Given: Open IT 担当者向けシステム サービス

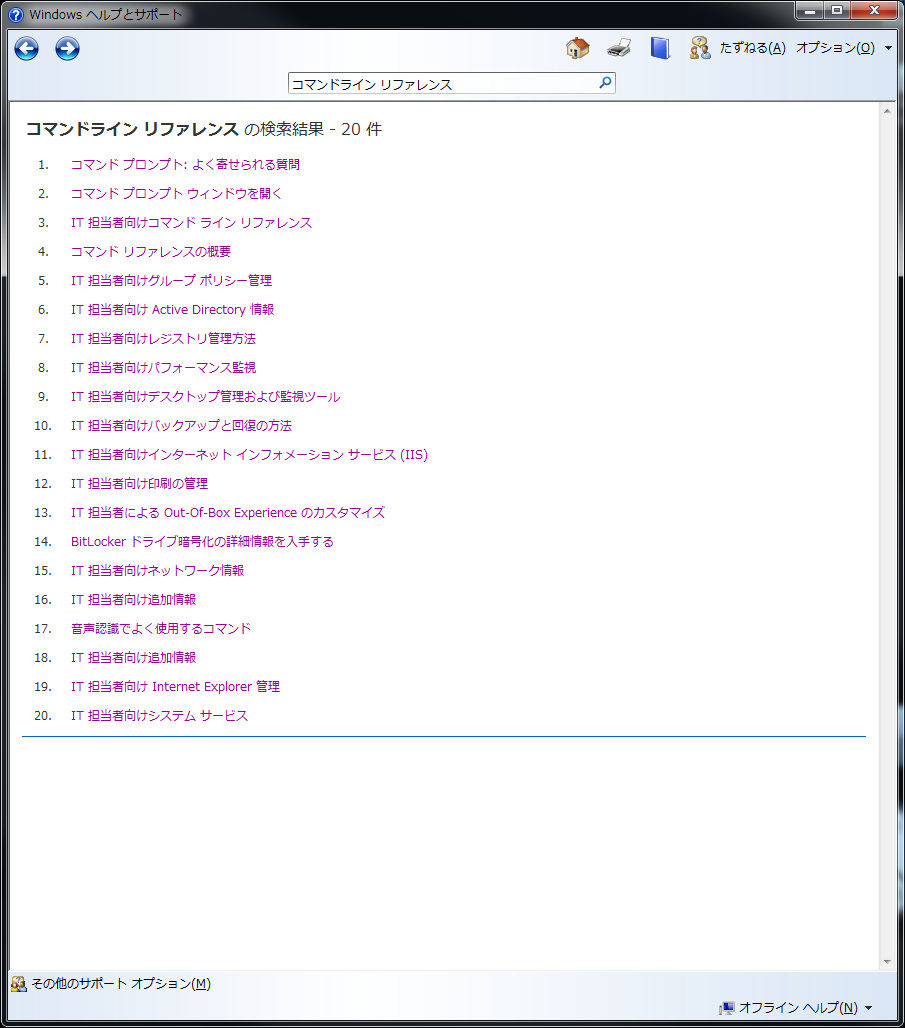Looking at the screenshot, I should 159,715.
